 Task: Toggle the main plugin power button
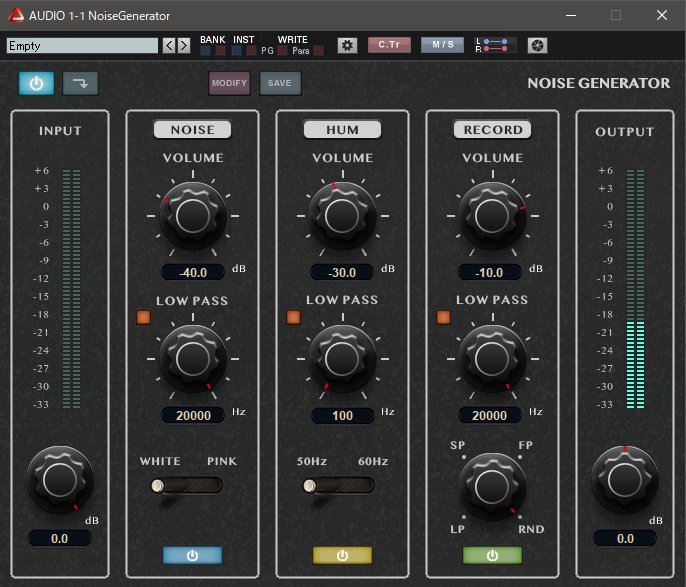36,83
